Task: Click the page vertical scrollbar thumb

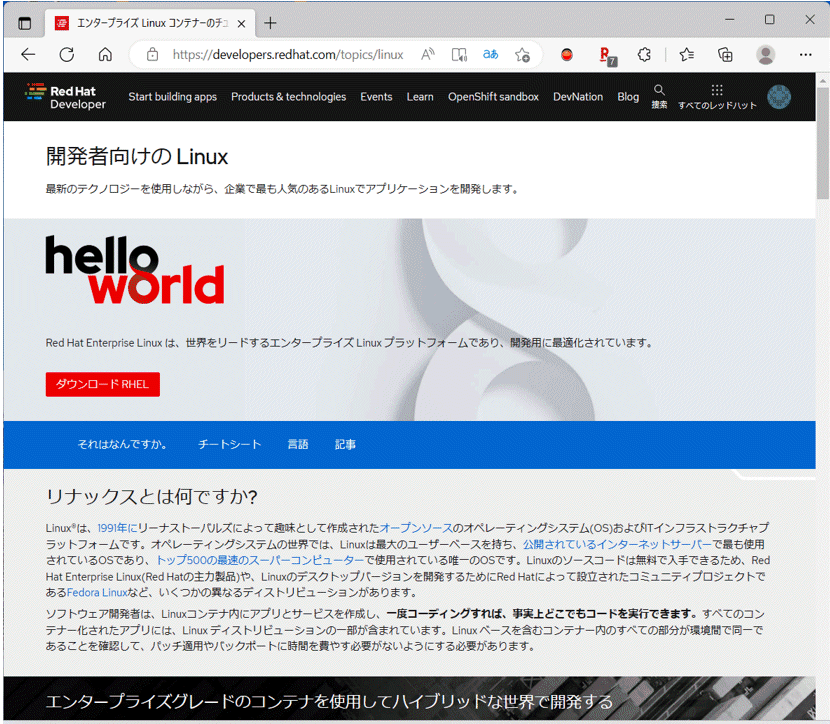Action: pos(823,143)
